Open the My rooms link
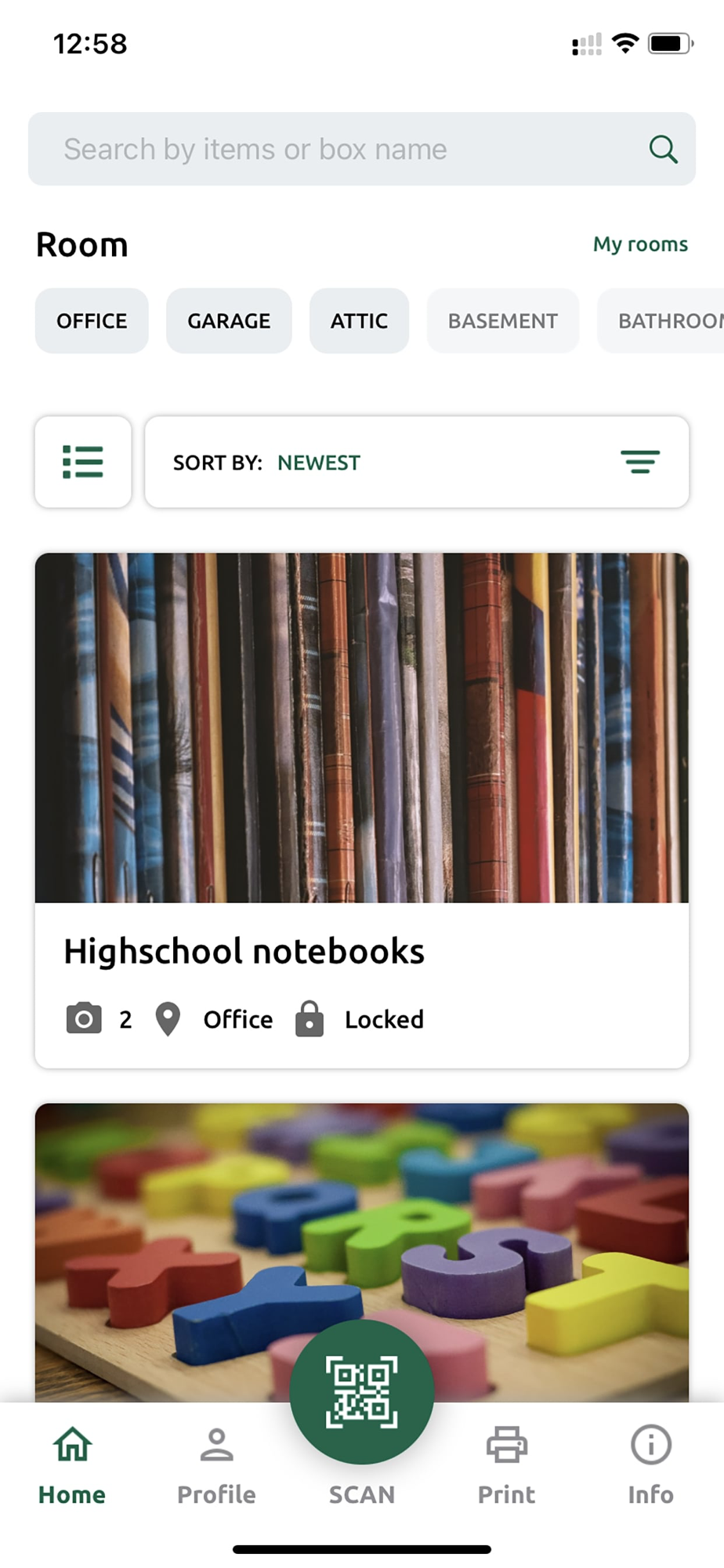The height and width of the screenshot is (1568, 724). click(640, 244)
